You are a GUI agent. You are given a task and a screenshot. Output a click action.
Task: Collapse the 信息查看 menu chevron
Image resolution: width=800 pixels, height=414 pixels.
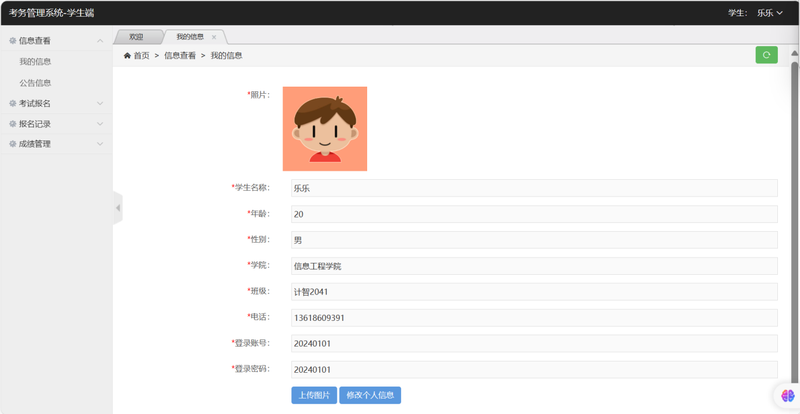point(100,41)
